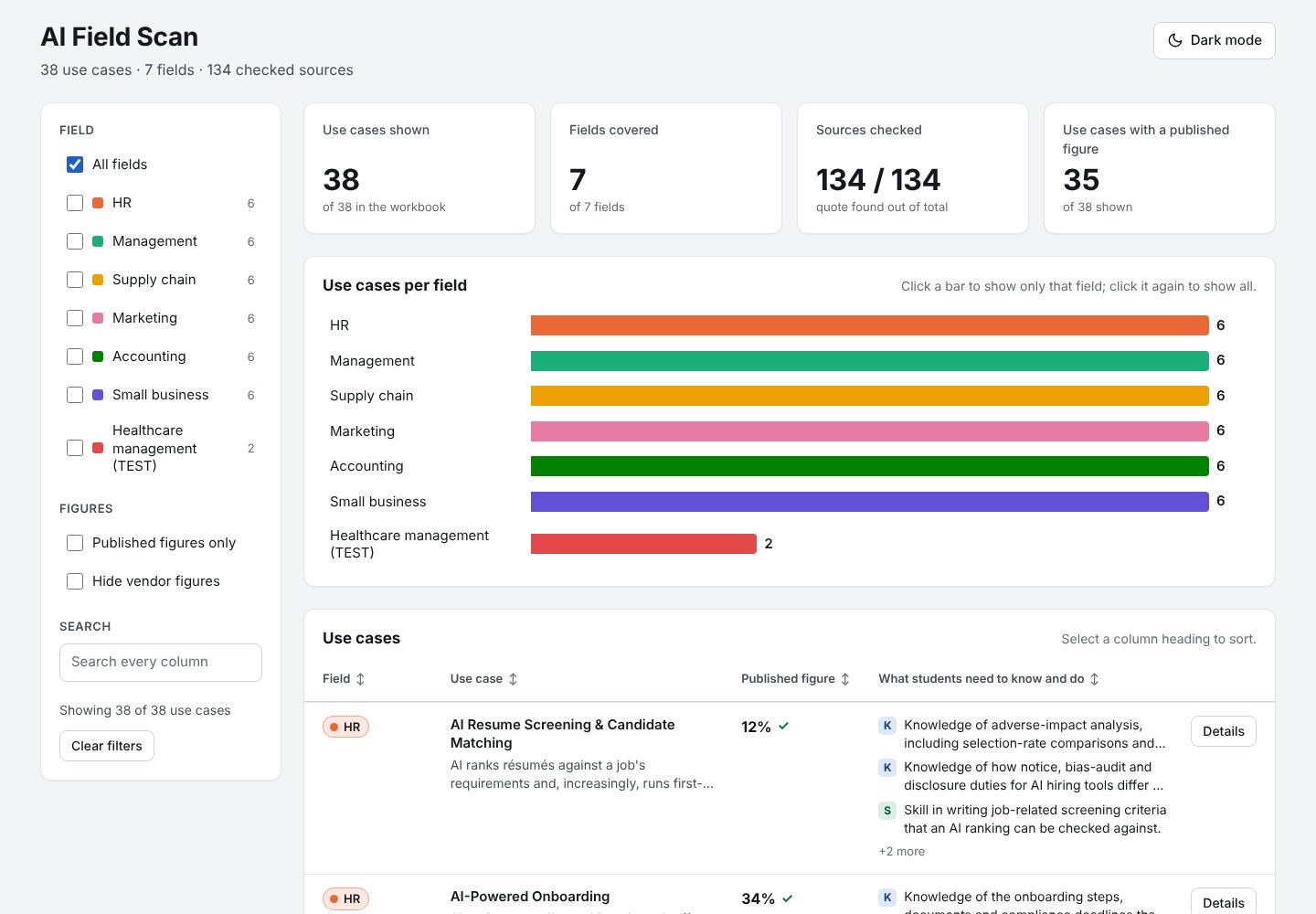This screenshot has width=1316, height=914.
Task: Click the HR tag in AI-Powered Onboarding row
Action: (x=345, y=898)
